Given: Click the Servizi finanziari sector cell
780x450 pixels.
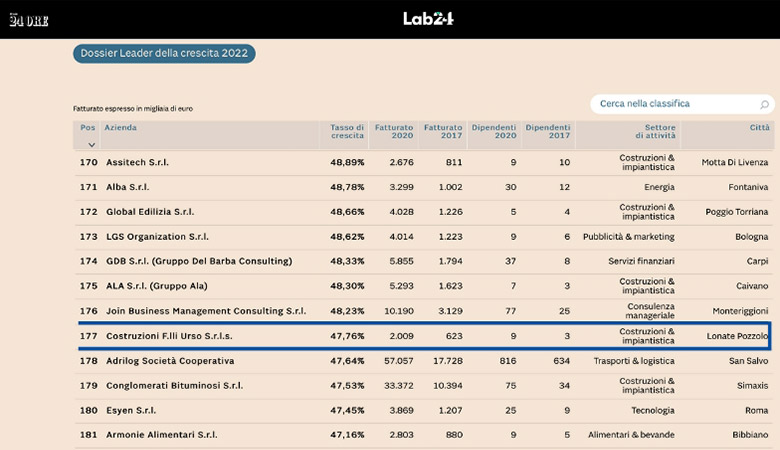Looking at the screenshot, I should point(641,261).
